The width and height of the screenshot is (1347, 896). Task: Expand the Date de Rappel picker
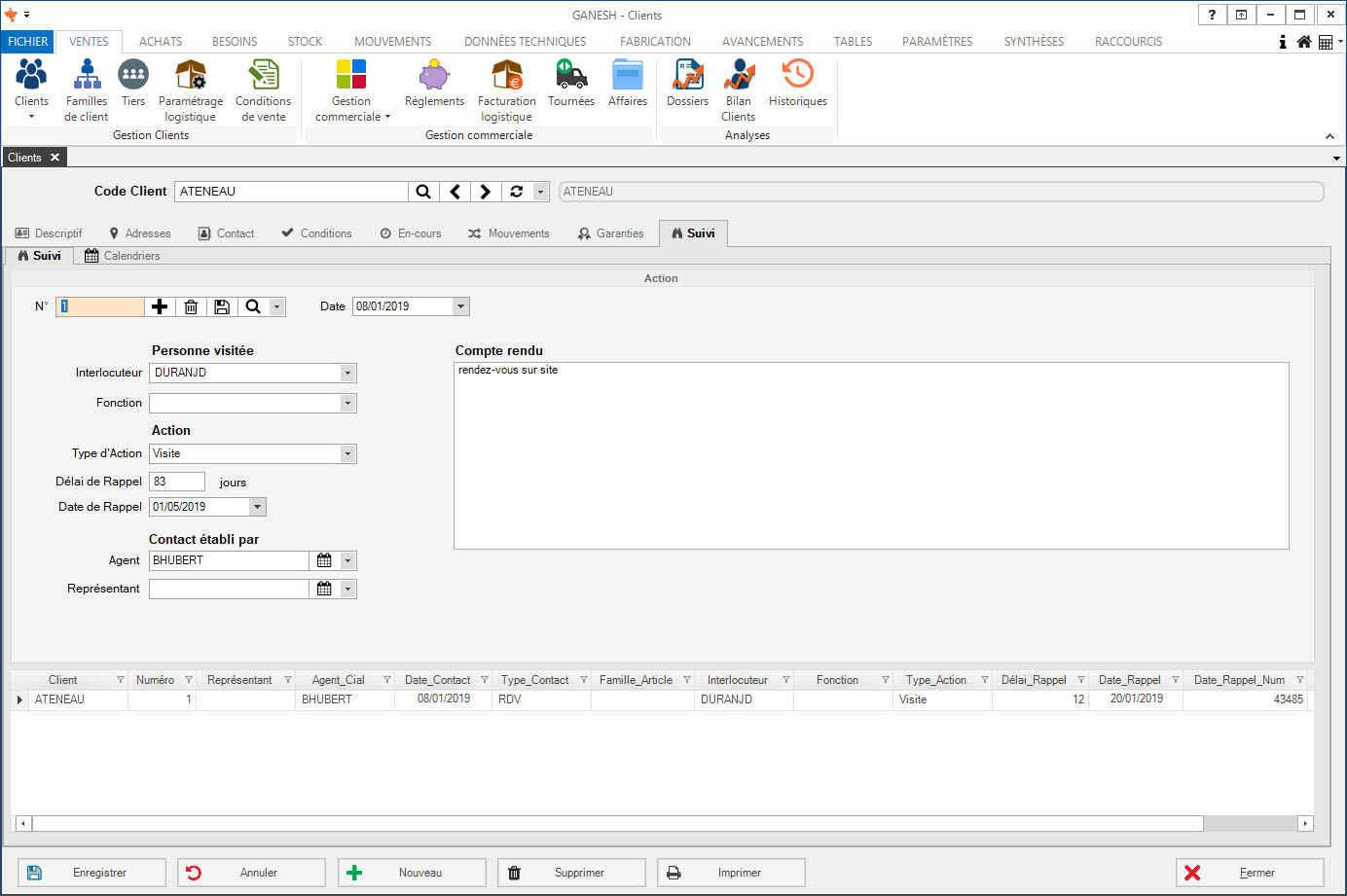(x=257, y=507)
